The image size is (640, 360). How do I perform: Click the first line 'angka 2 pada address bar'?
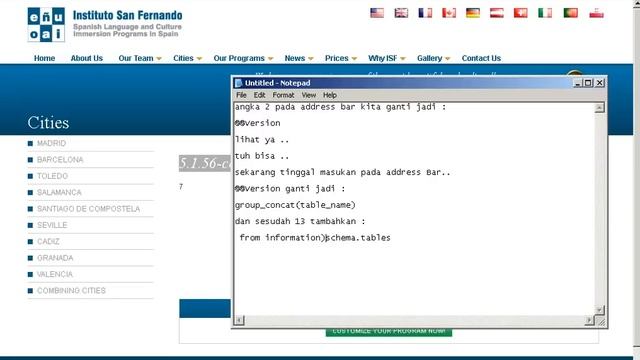[340, 107]
